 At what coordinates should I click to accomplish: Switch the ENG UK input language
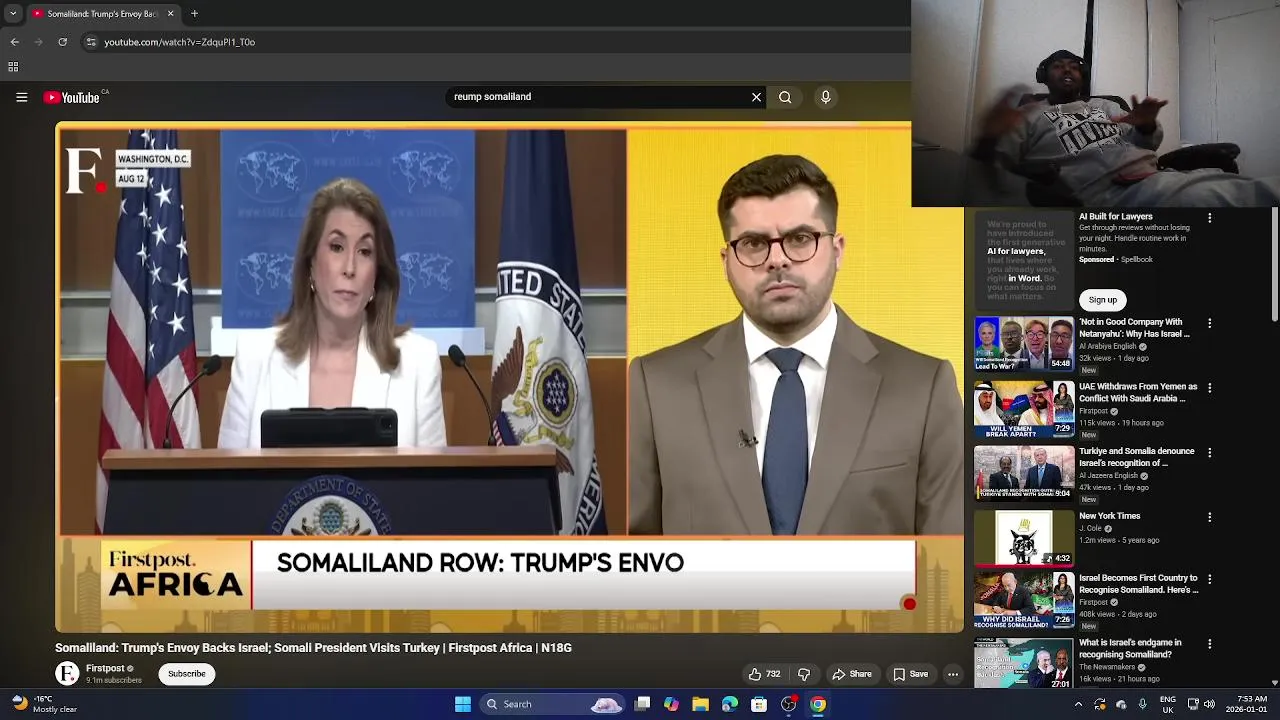point(1168,704)
